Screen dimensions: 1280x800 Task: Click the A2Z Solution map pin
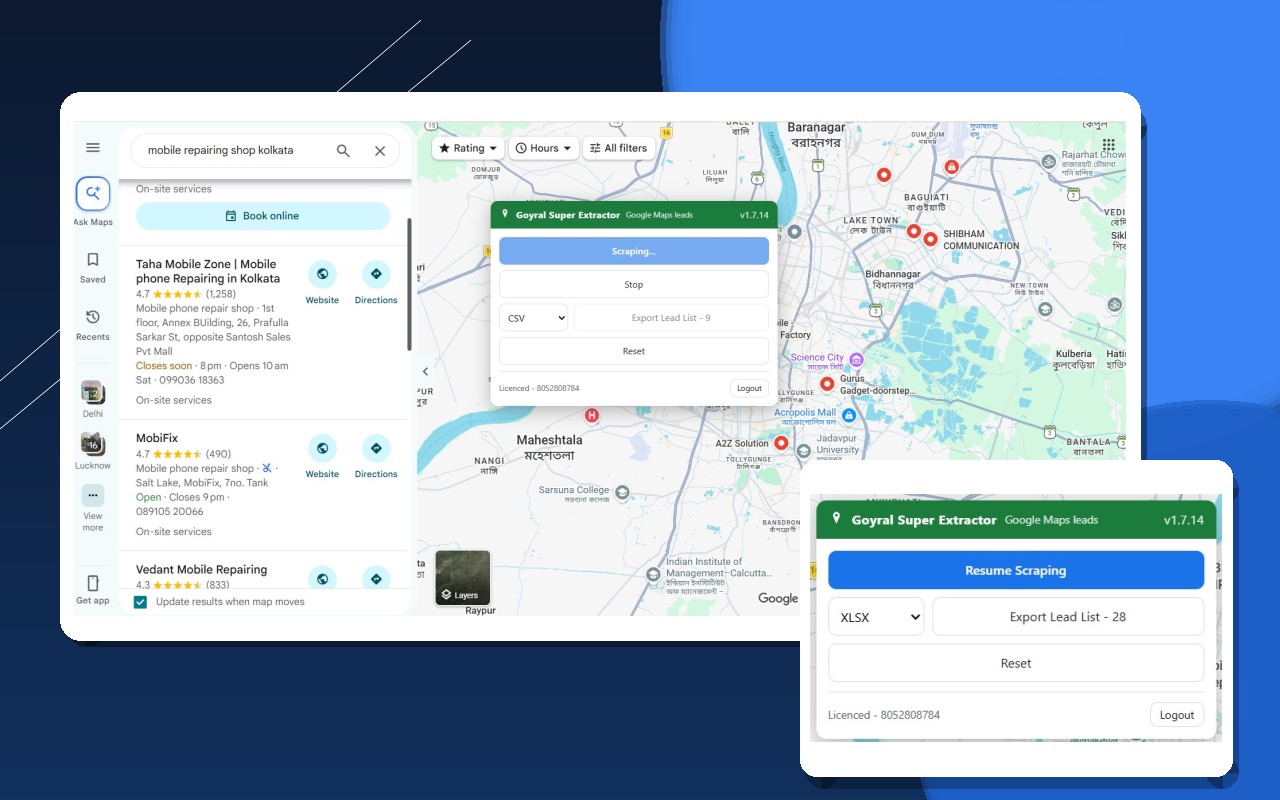(x=782, y=443)
